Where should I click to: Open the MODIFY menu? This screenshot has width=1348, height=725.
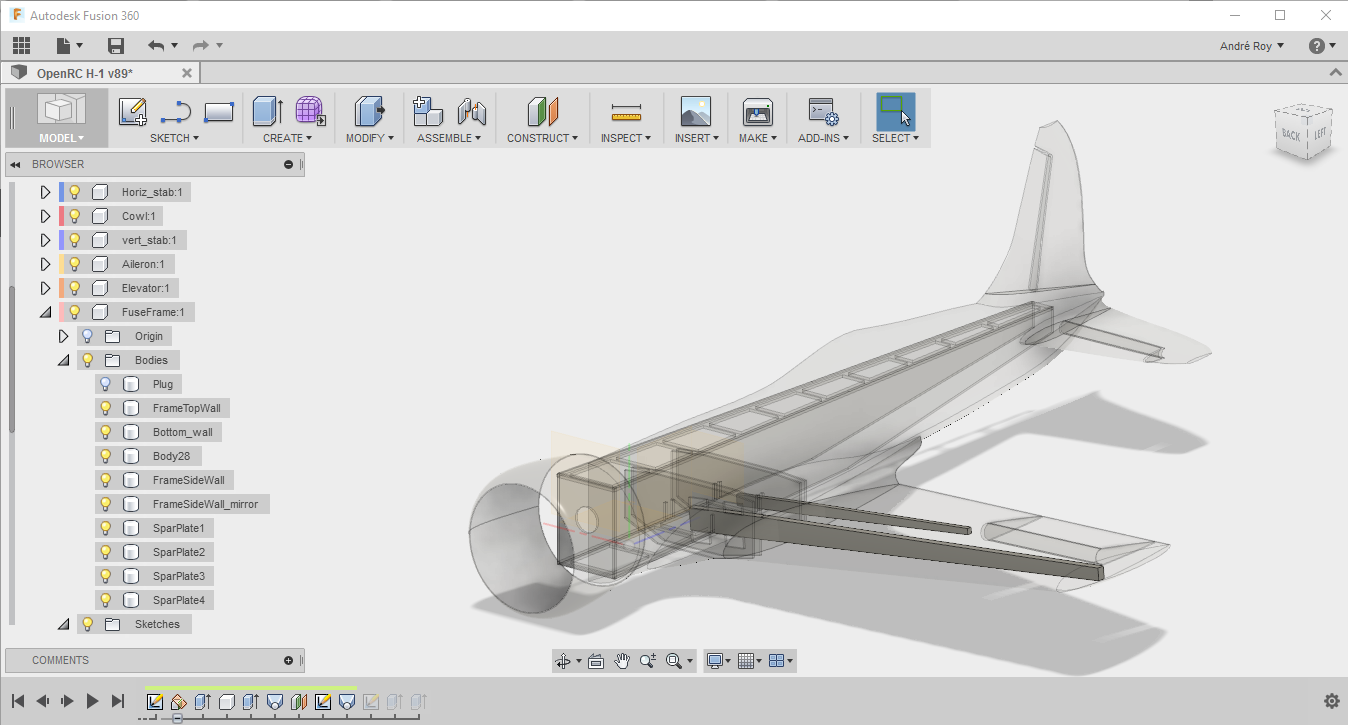click(369, 138)
